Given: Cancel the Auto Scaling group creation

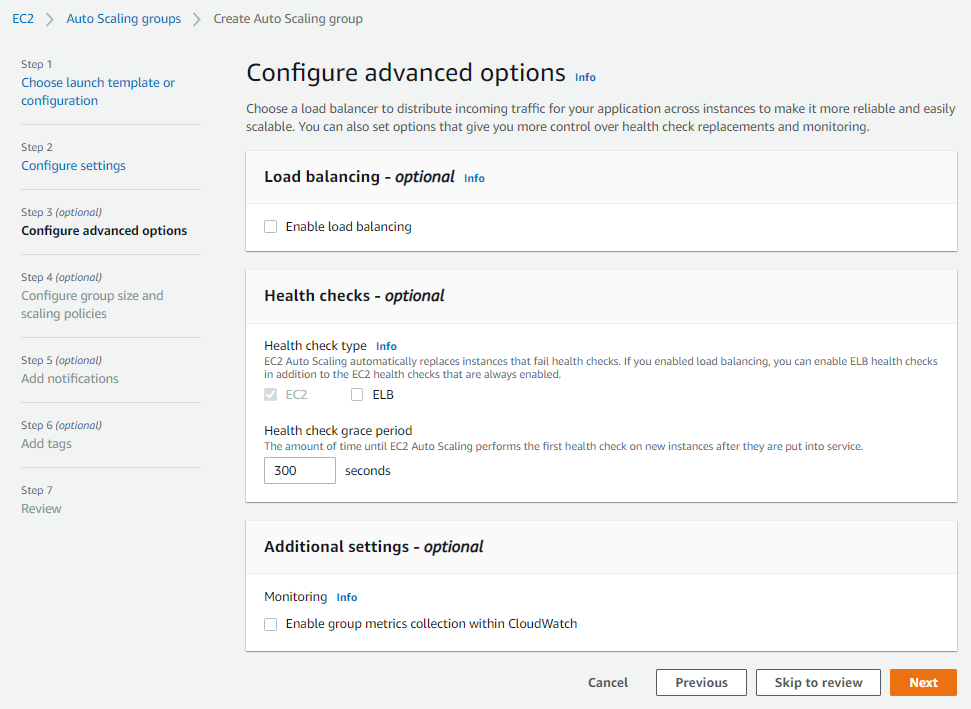Looking at the screenshot, I should (607, 682).
